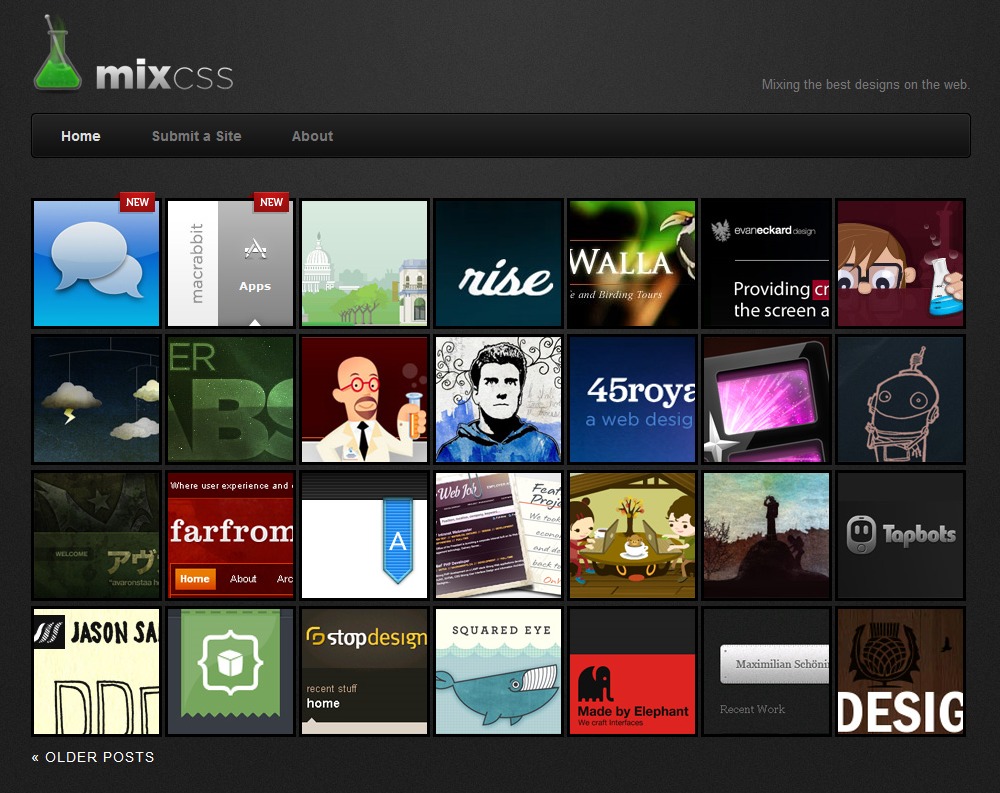1000x793 pixels.
Task: Open the sketched robot thumbnail
Action: click(x=900, y=399)
